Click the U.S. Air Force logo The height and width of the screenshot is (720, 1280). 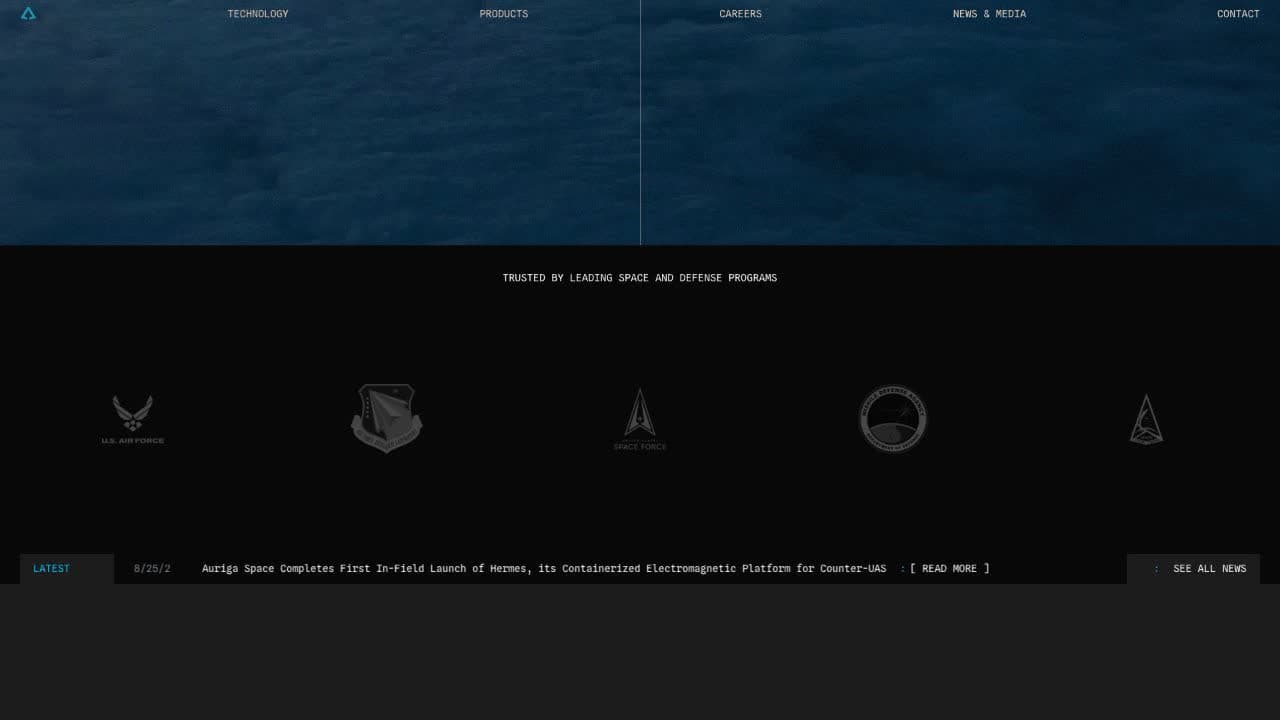pyautogui.click(x=133, y=419)
